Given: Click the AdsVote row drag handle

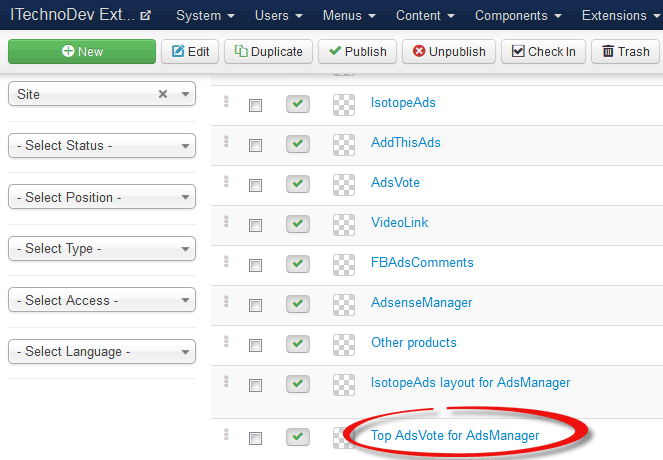Looking at the screenshot, I should pyautogui.click(x=226, y=181).
